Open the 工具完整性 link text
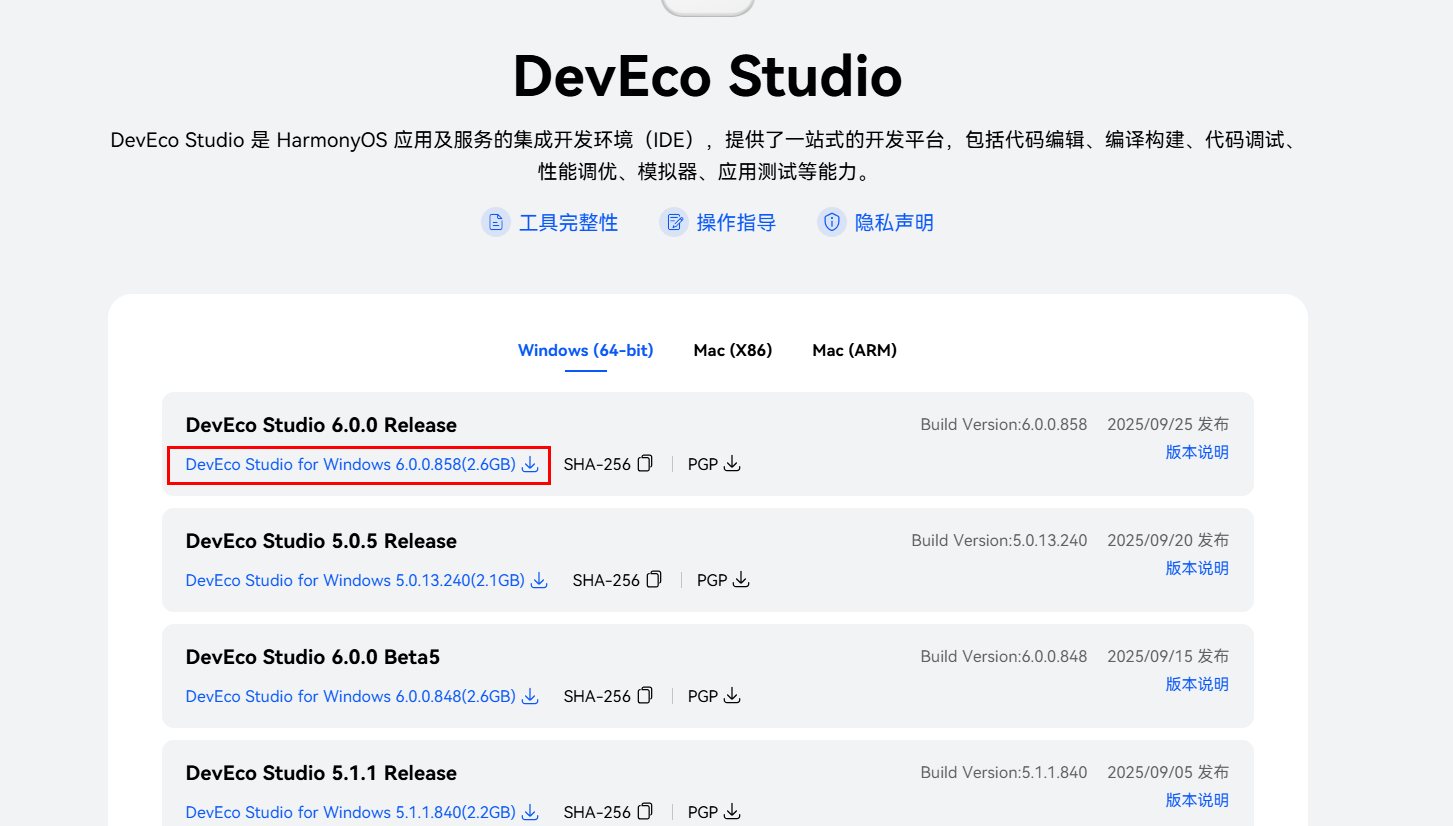This screenshot has width=1453, height=826. [x=568, y=222]
